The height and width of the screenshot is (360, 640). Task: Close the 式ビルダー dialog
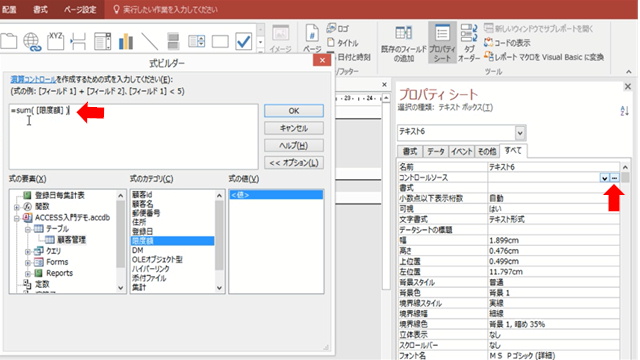tap(322, 60)
